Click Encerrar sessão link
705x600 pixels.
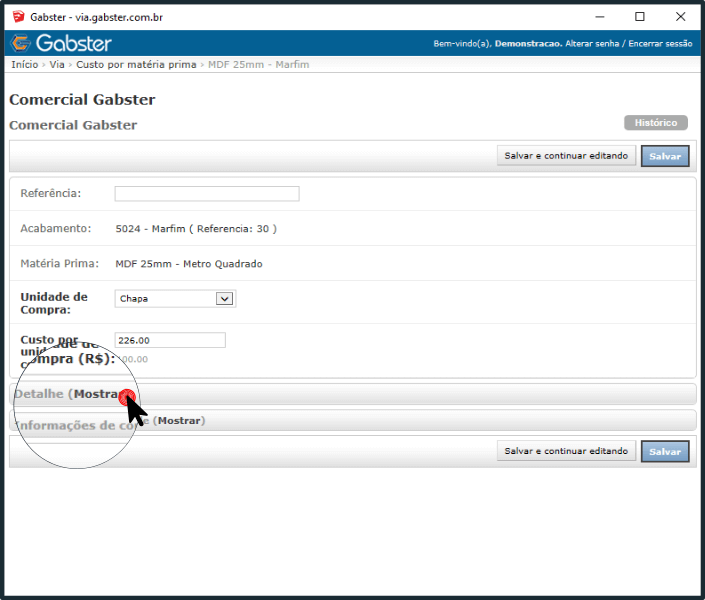660,44
